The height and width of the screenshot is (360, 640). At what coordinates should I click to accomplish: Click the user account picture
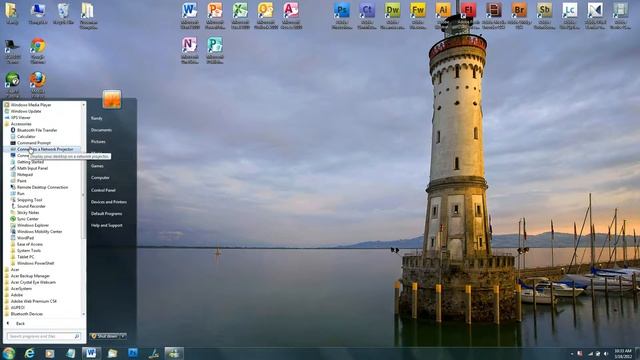pos(111,99)
